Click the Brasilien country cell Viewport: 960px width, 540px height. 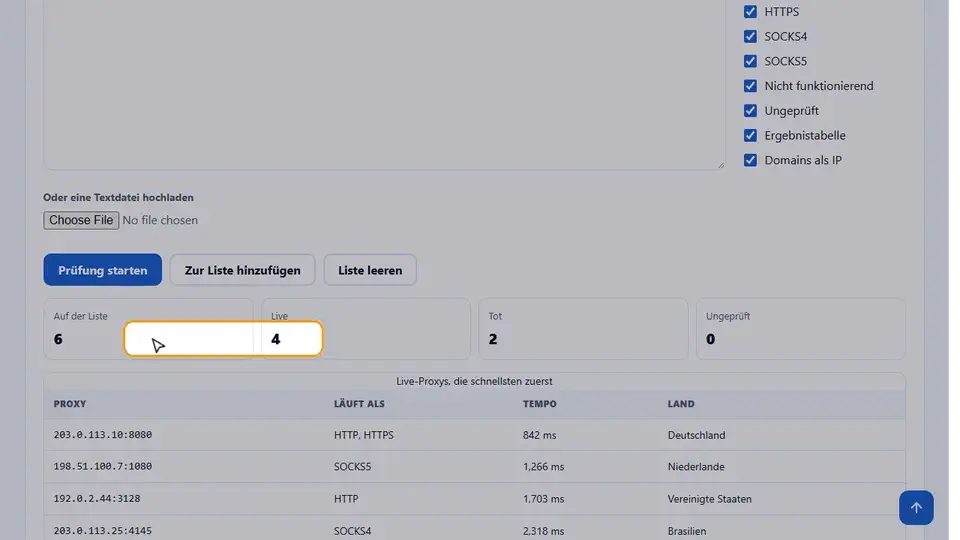687,531
